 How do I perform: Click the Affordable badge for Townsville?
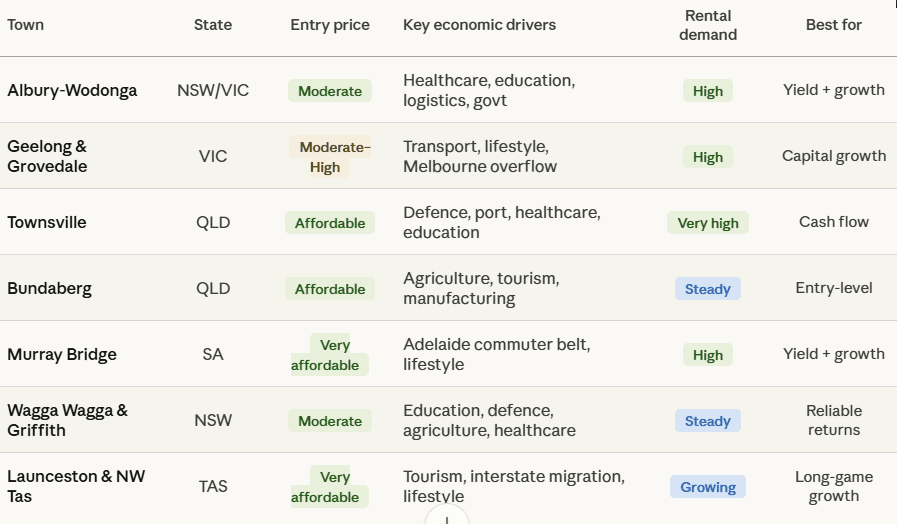(x=330, y=223)
